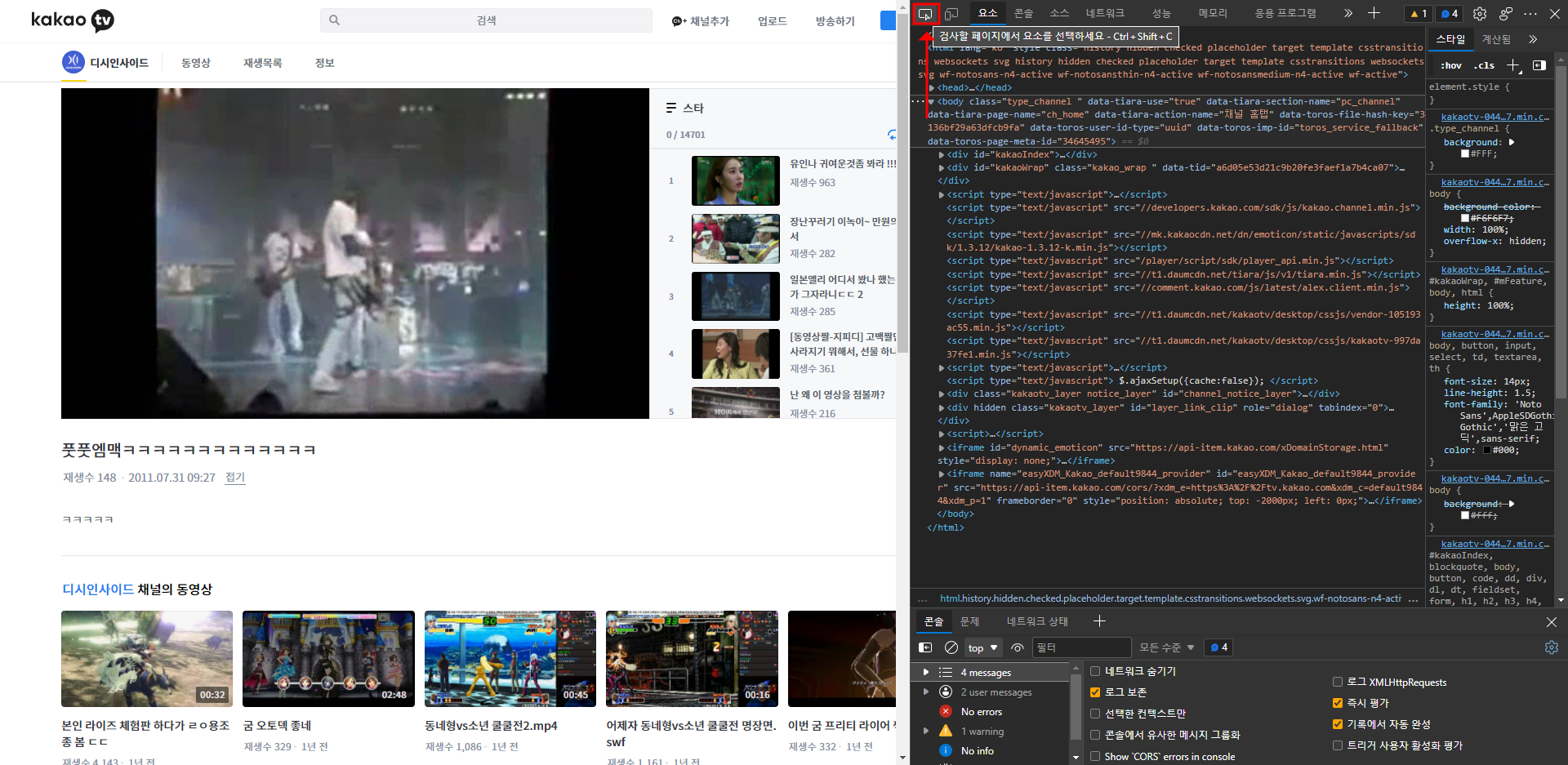This screenshot has height=765, width=1568.
Task: Click the element inspector picker icon
Action: point(925,14)
